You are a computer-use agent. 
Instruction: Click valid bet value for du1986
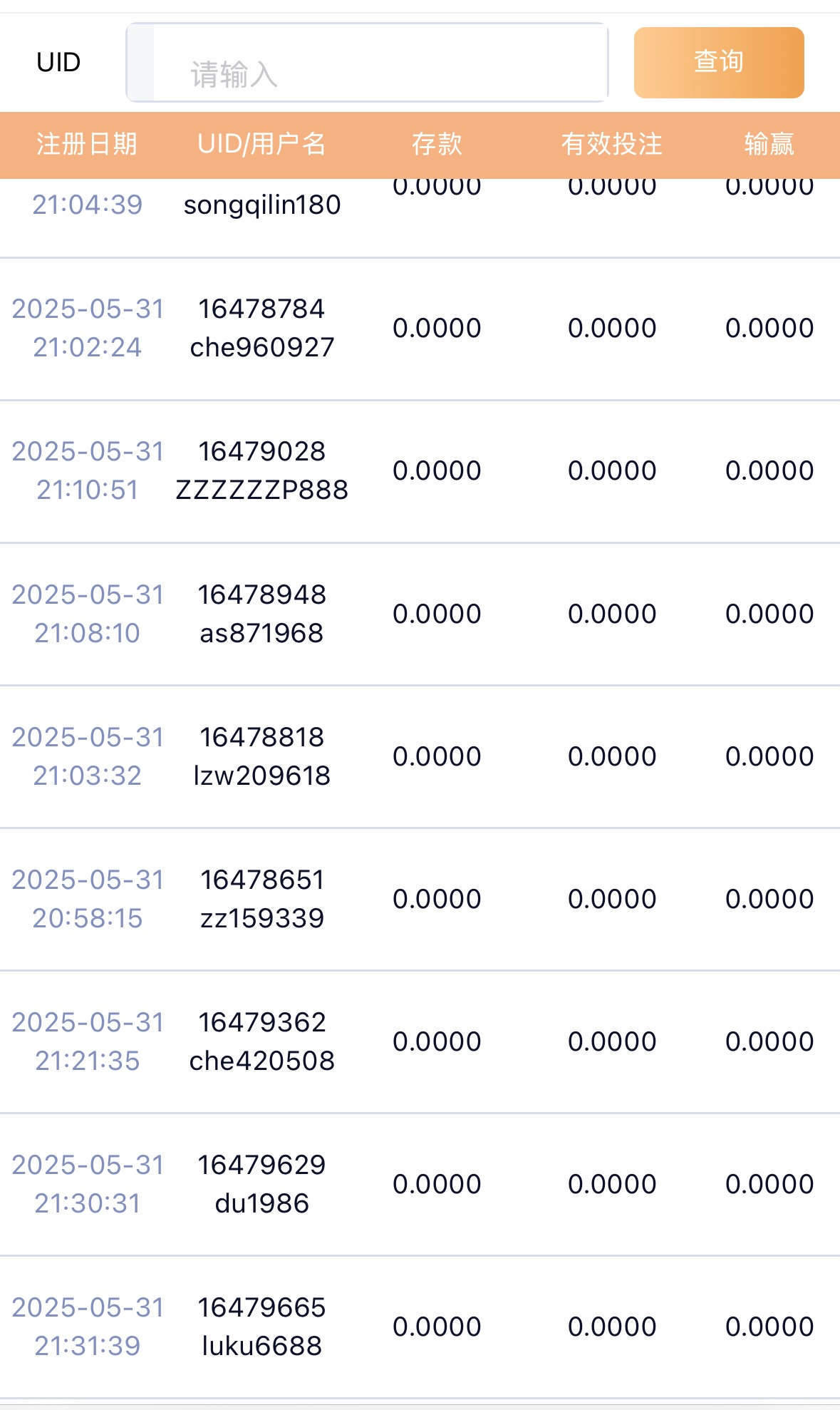click(x=611, y=1184)
